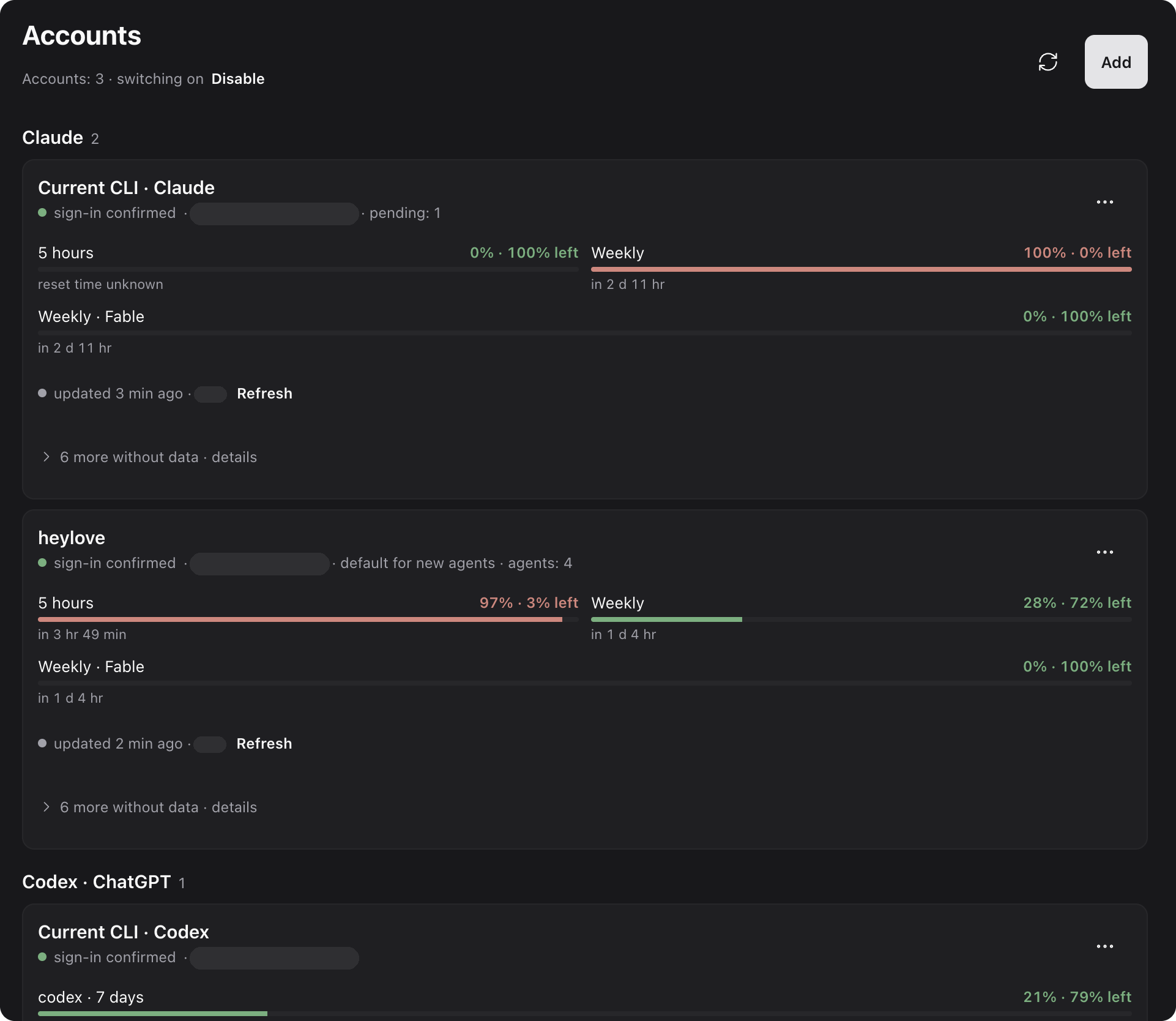Refresh usage for the heylove account

[x=264, y=744]
